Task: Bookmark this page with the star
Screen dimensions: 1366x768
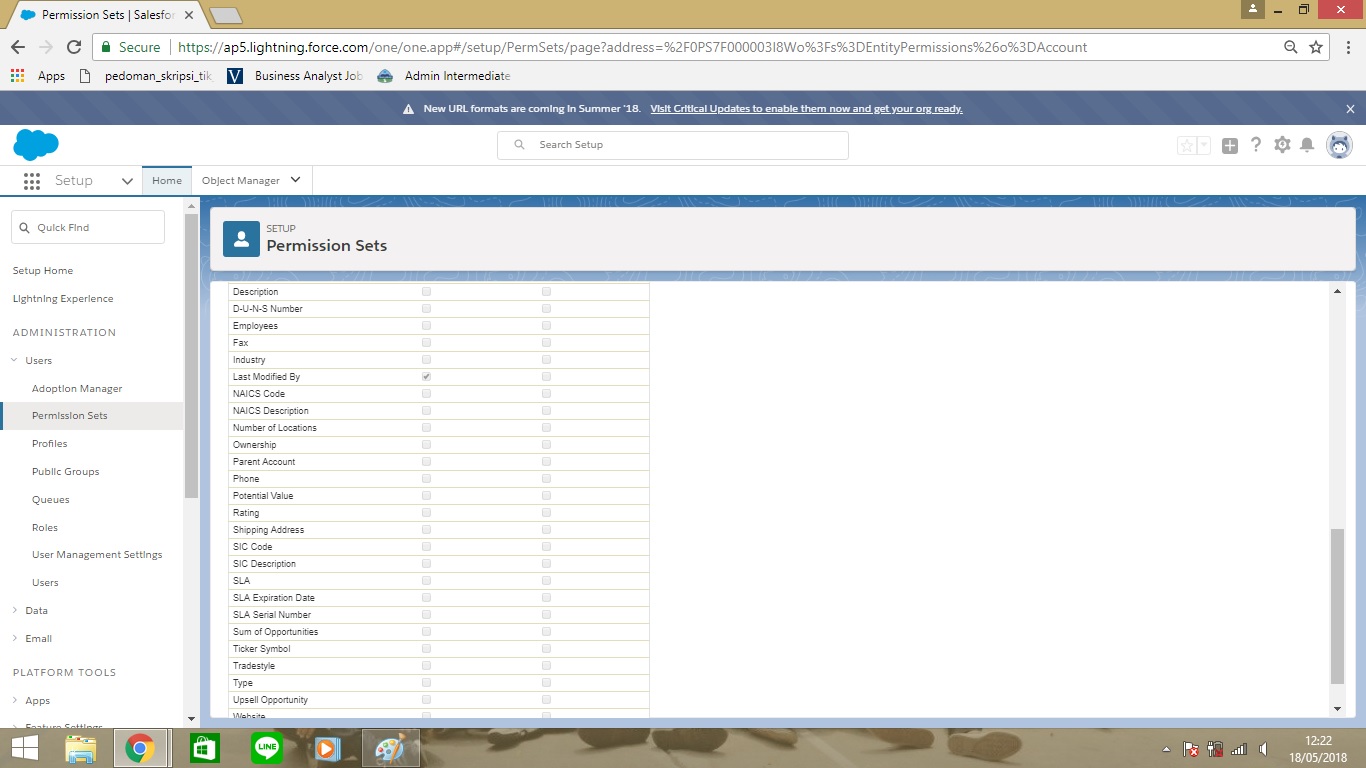Action: click(x=1316, y=47)
